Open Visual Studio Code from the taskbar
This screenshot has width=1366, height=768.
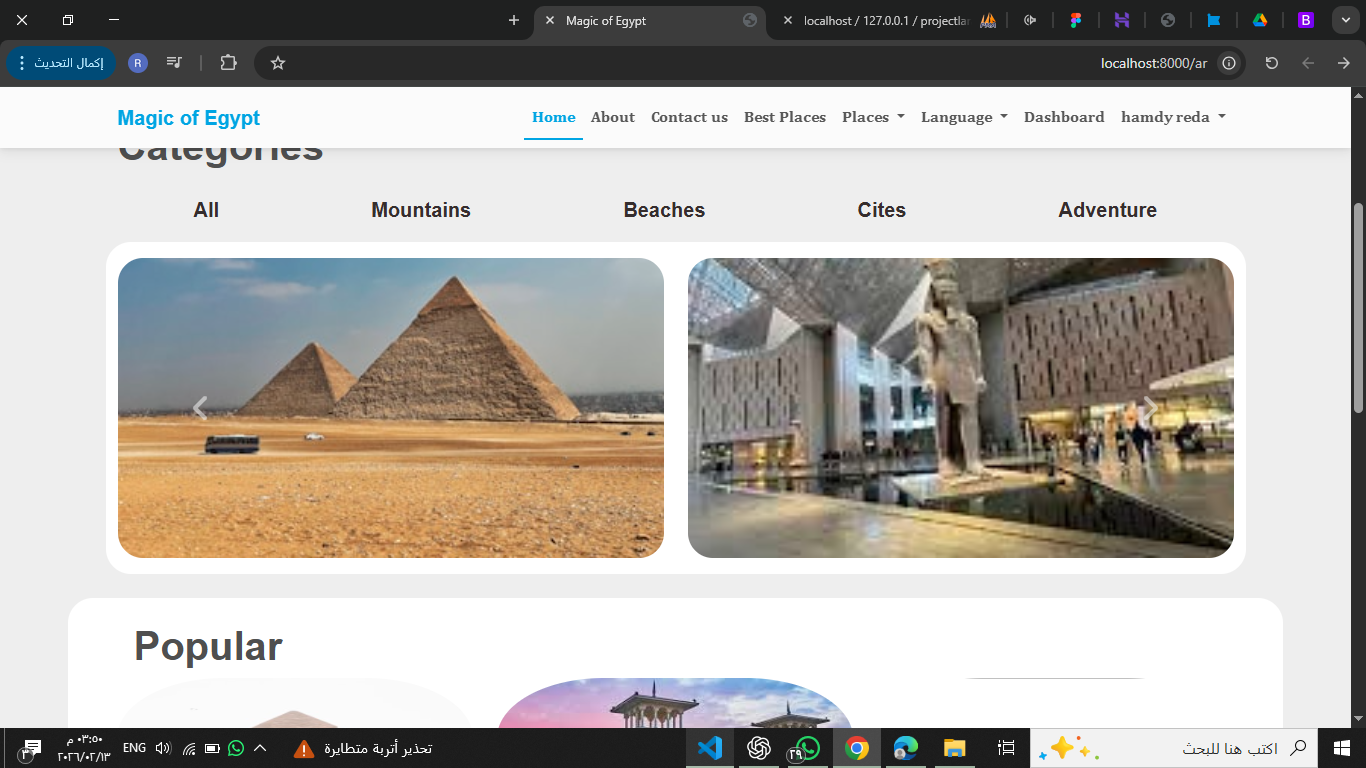(710, 748)
